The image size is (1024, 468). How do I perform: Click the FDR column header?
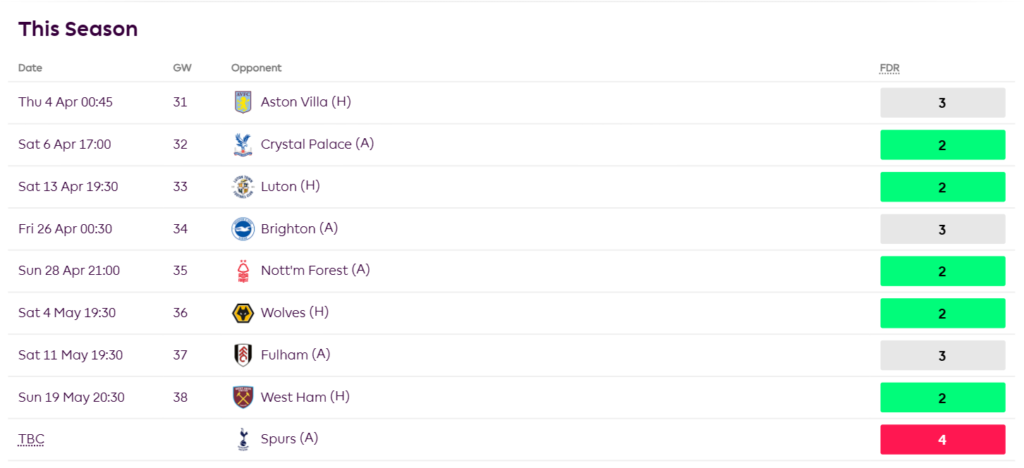pos(889,68)
